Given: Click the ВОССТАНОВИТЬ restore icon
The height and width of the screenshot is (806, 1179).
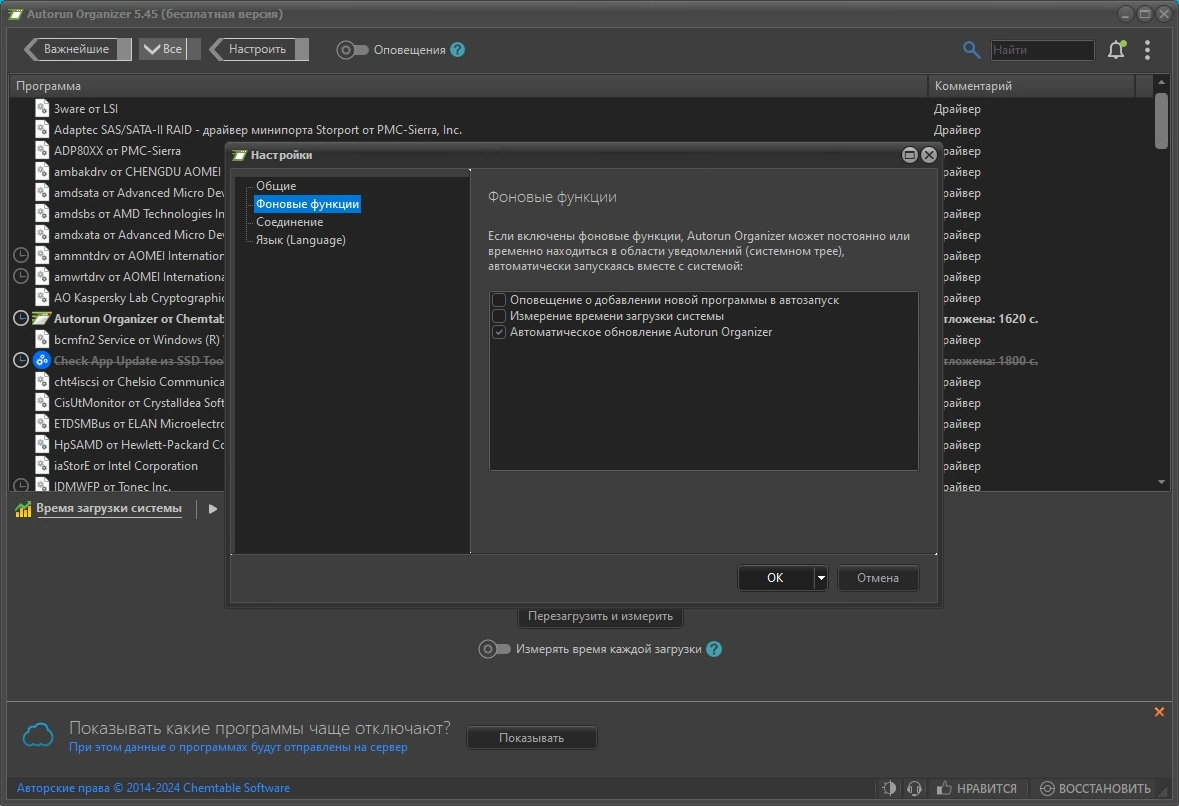Looking at the screenshot, I should coord(1047,788).
